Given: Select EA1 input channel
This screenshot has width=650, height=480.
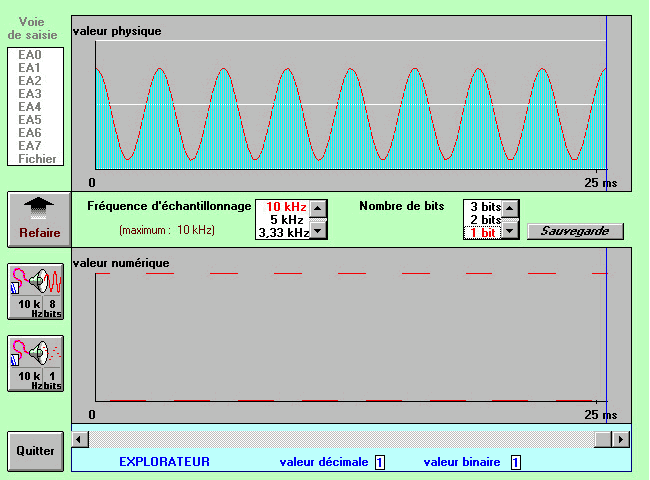Looking at the screenshot, I should (30, 68).
